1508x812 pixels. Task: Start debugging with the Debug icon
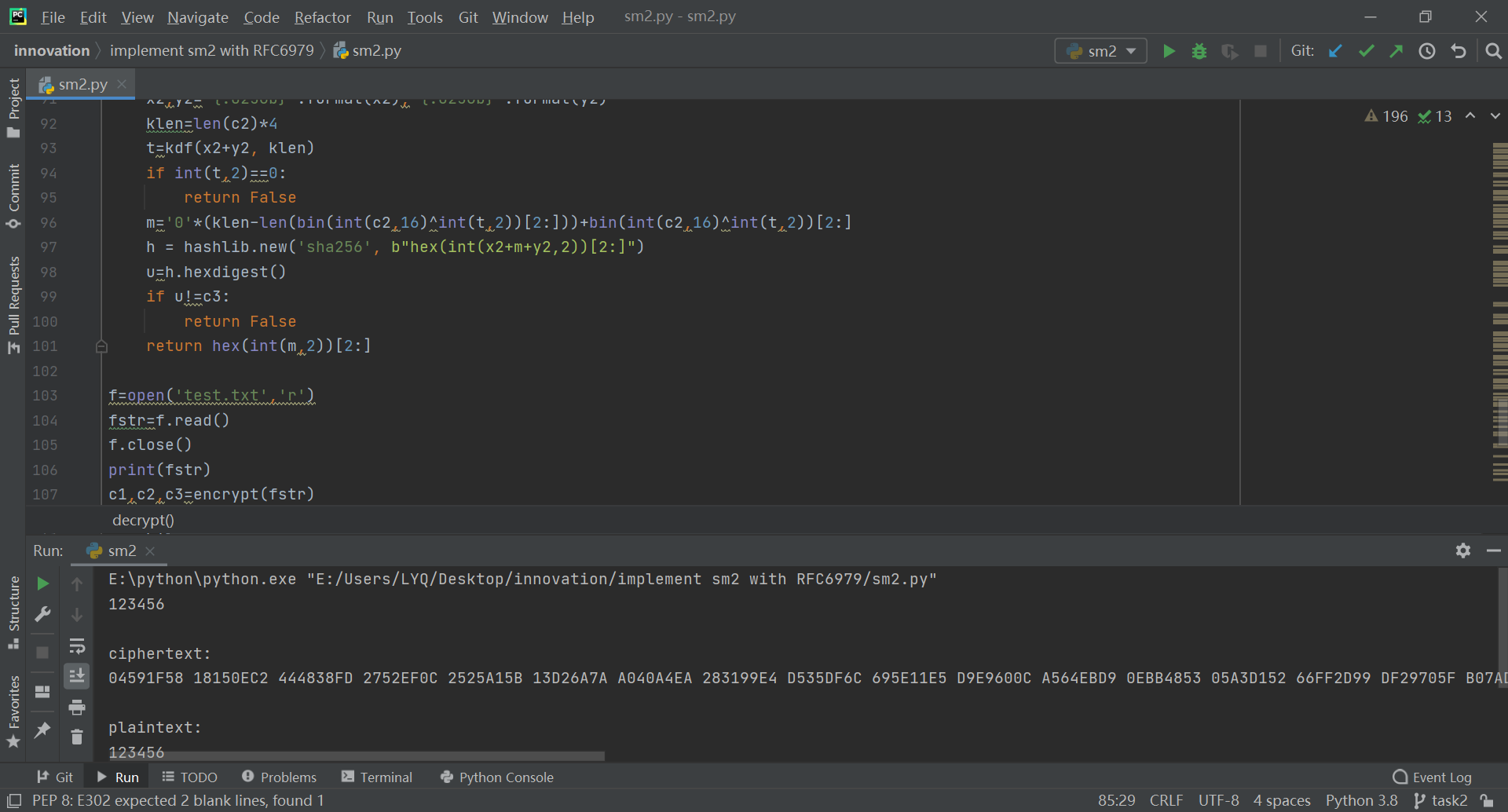pos(1199,50)
